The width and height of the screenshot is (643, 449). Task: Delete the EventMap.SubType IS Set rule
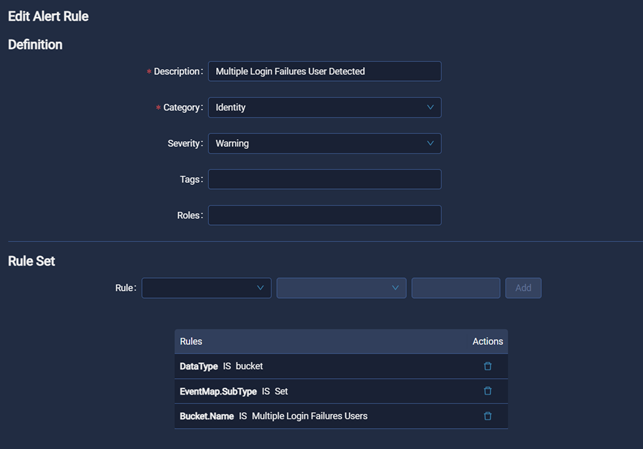(x=488, y=391)
